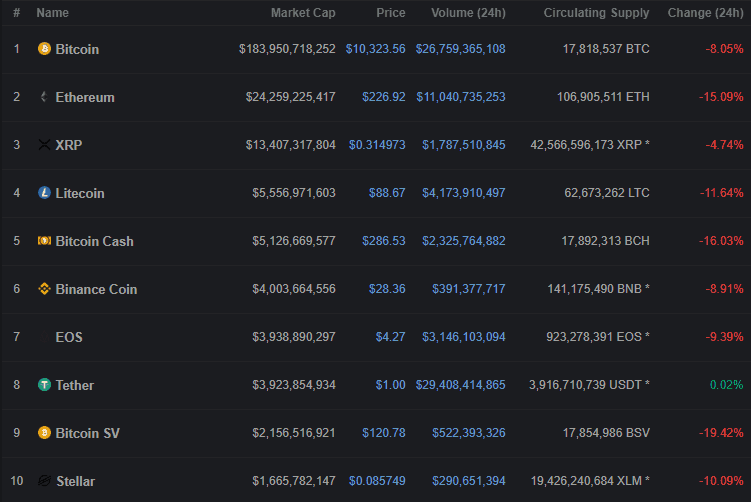Viewport: 751px width, 502px height.
Task: Sort by the Market Cap column header
Action: click(x=303, y=13)
